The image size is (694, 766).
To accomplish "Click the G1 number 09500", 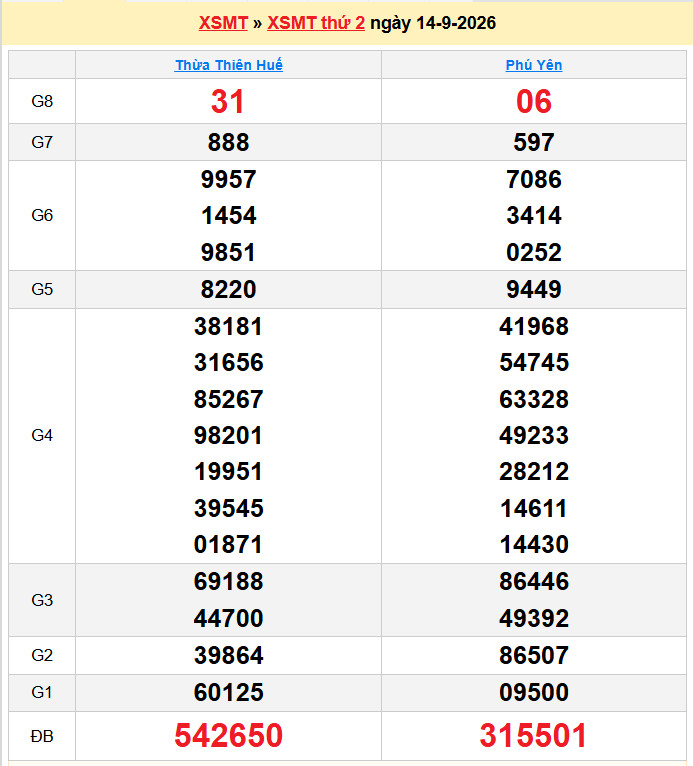I will [534, 692].
